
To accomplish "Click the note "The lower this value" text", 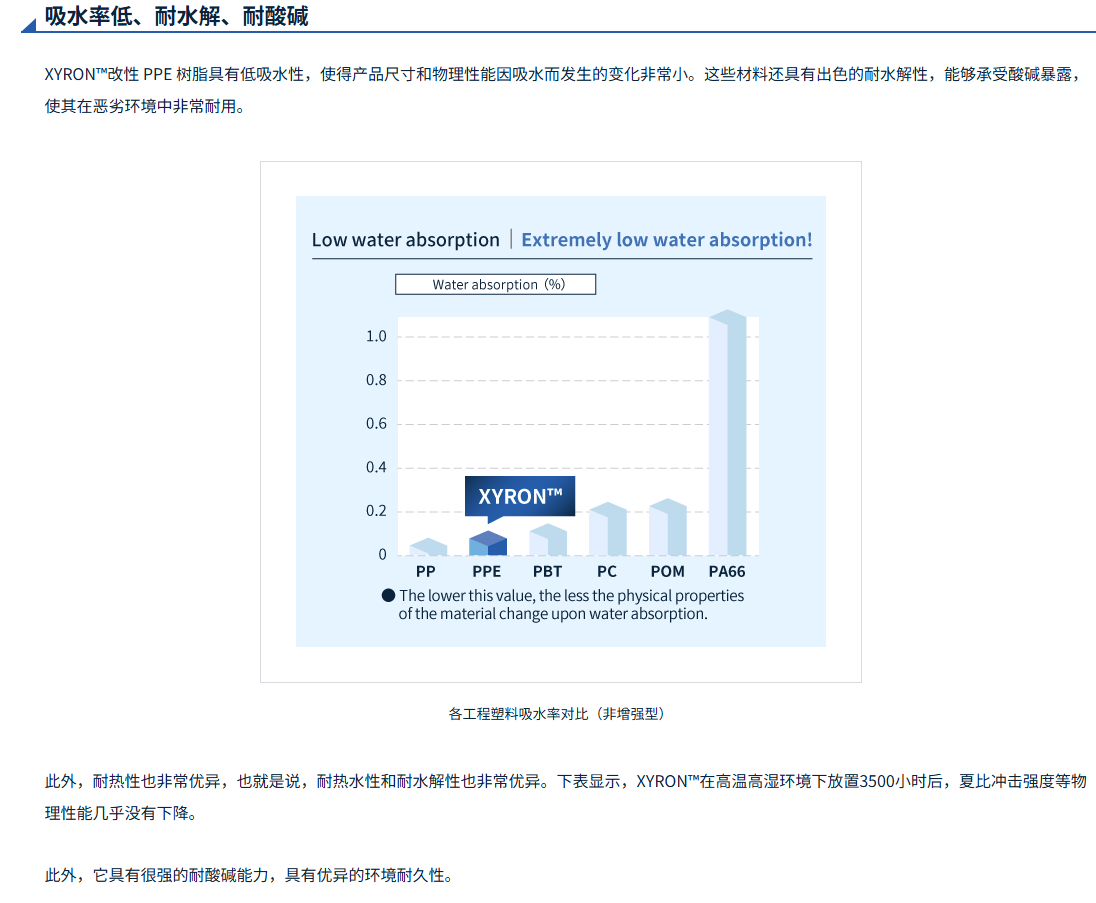I will [570, 604].
